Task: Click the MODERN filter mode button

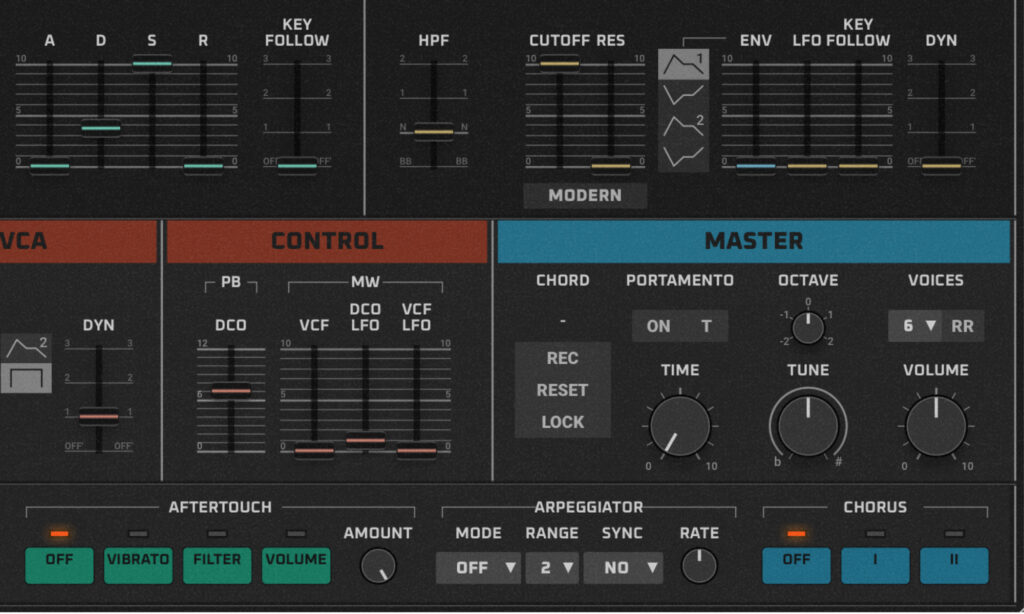Action: coord(585,196)
